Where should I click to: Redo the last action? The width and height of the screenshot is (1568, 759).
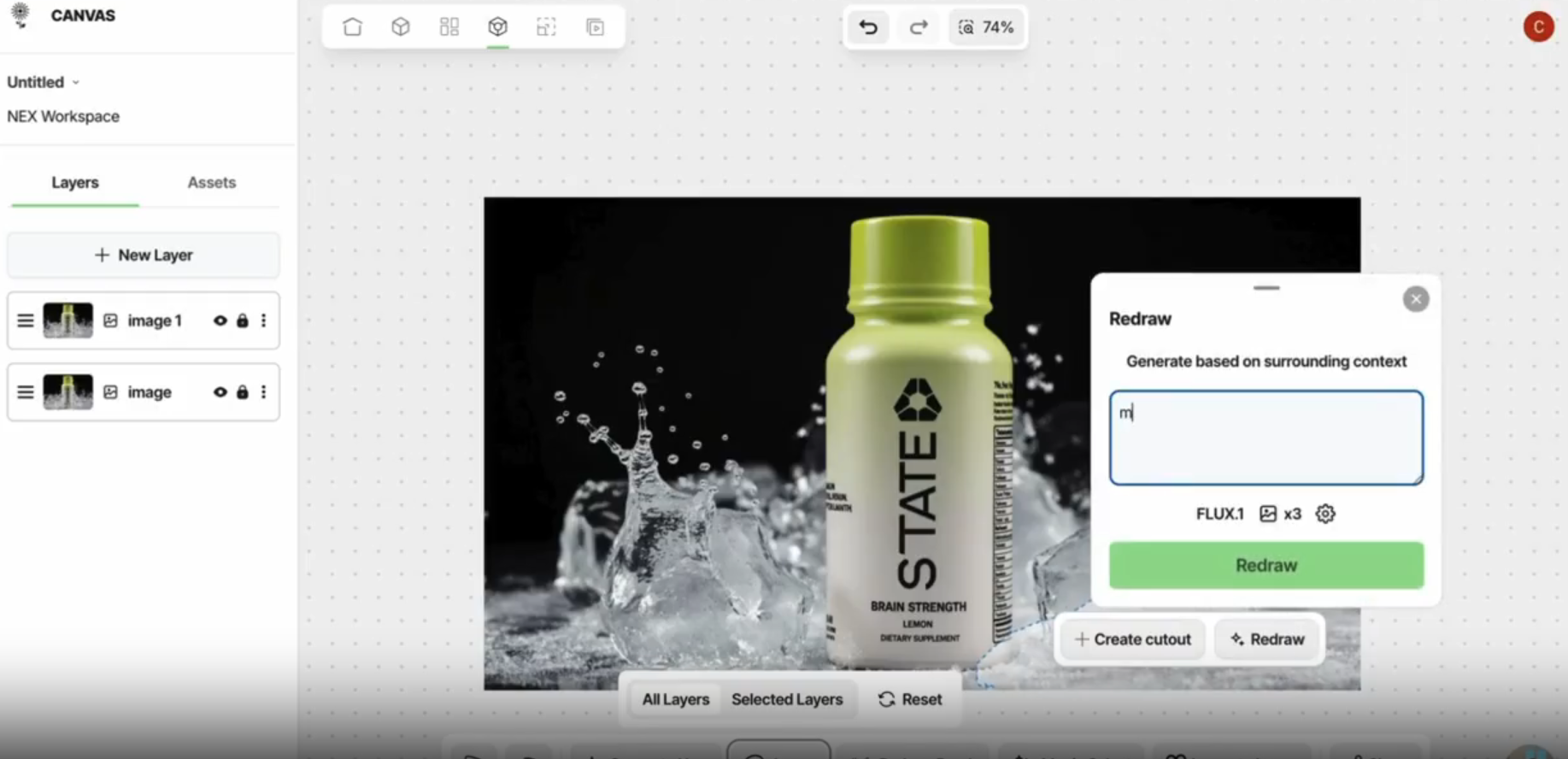click(919, 27)
